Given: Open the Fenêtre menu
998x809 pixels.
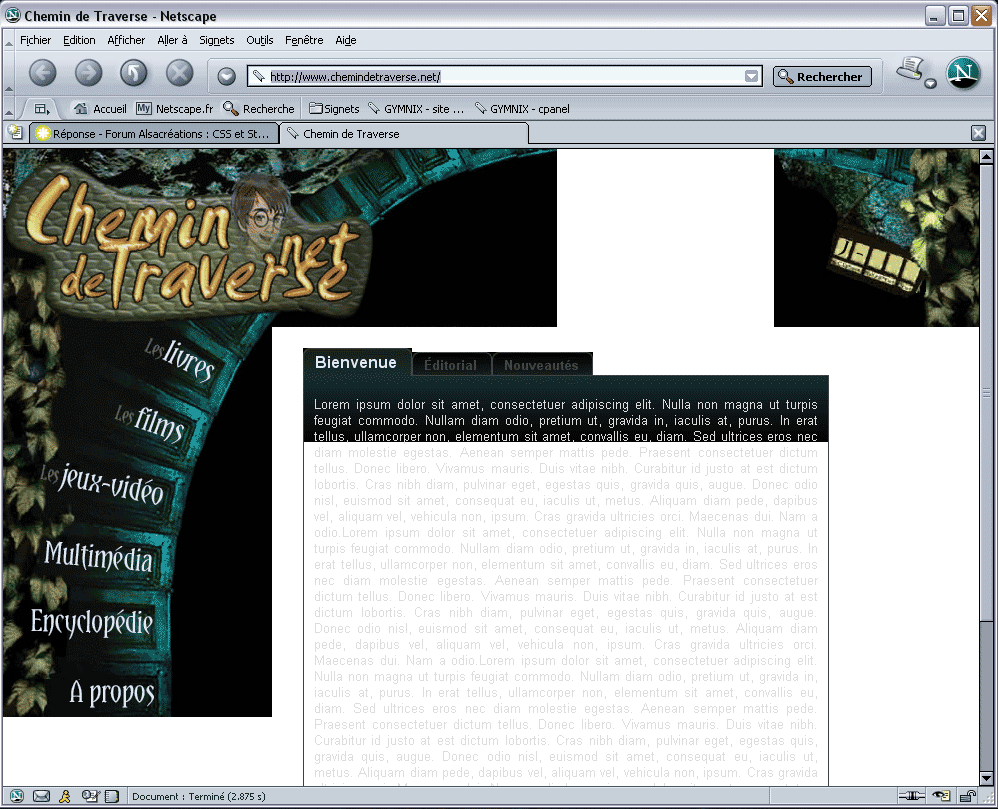Looking at the screenshot, I should (x=304, y=40).
